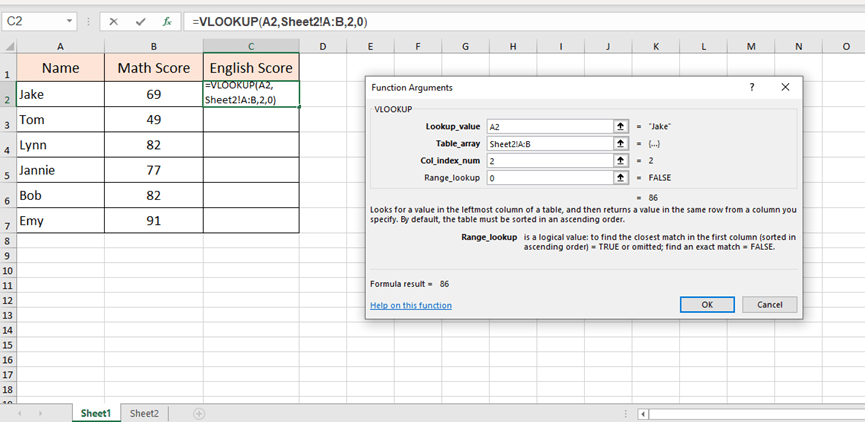The height and width of the screenshot is (422, 865).
Task: Select row 10 header
Action: [8, 271]
